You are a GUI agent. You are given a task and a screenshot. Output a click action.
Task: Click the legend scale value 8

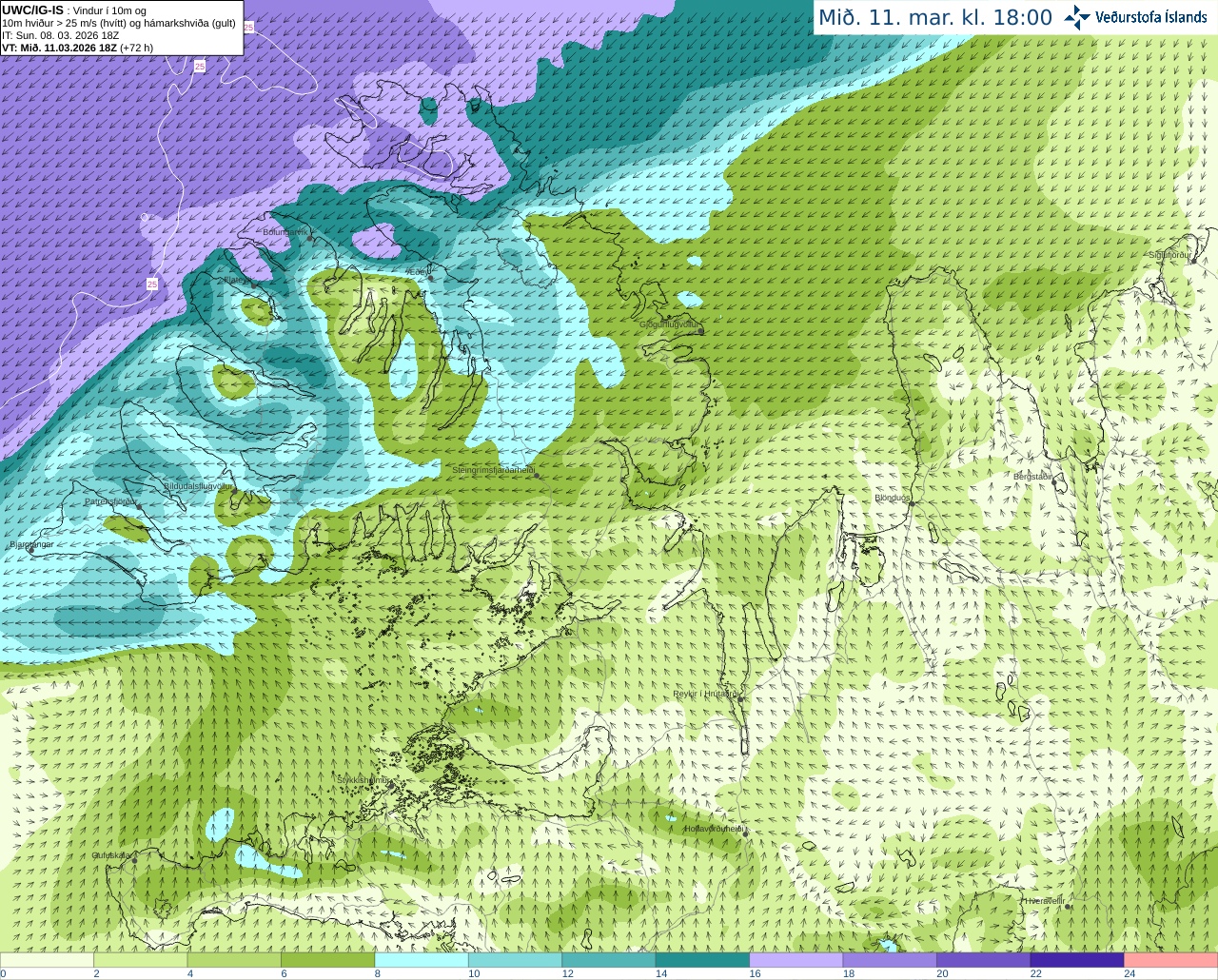(x=378, y=973)
